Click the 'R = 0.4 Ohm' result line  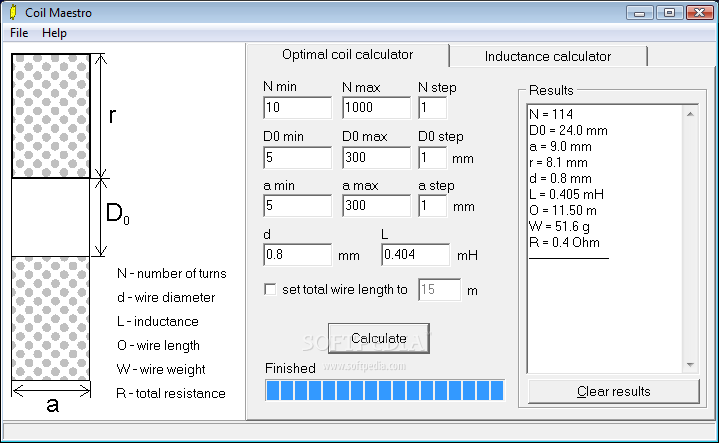coord(564,243)
